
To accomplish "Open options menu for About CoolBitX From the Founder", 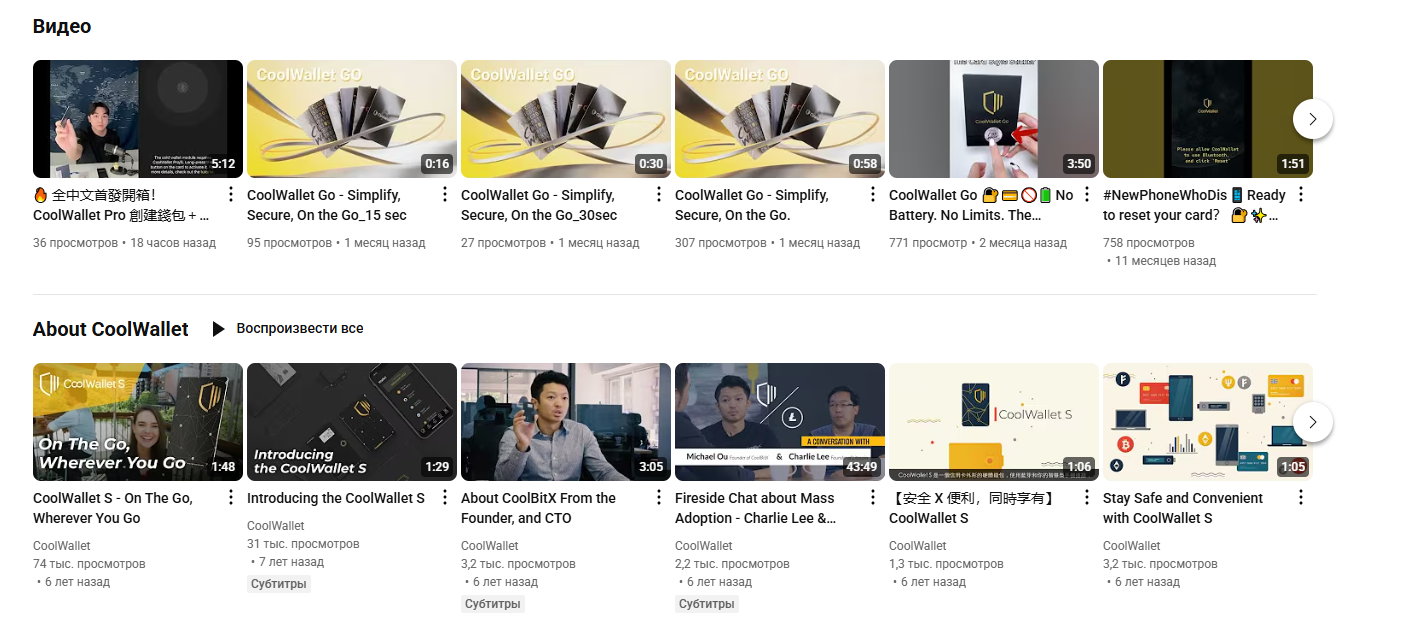I will click(x=659, y=498).
